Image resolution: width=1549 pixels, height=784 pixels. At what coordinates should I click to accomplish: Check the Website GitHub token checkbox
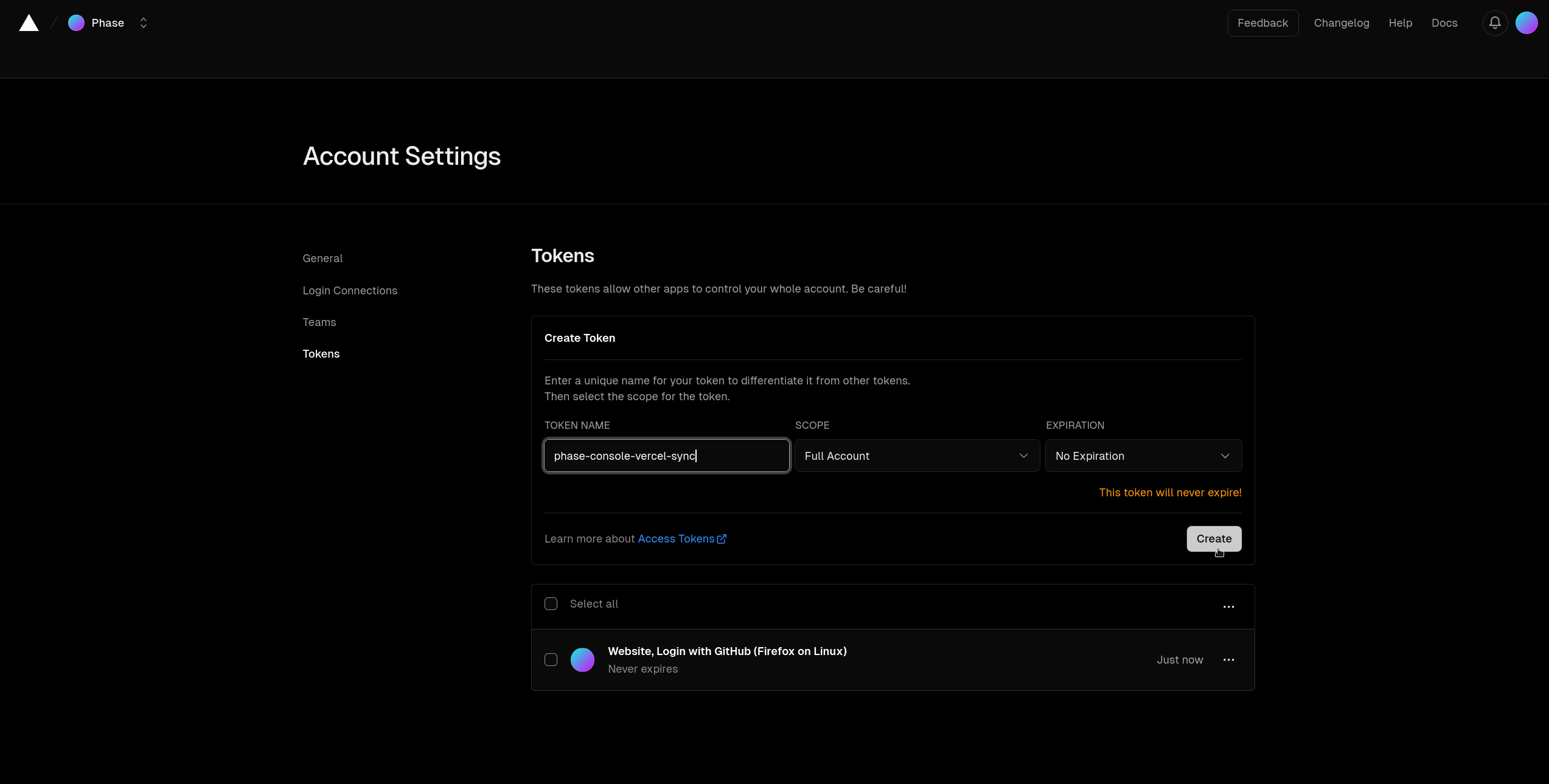click(x=551, y=659)
